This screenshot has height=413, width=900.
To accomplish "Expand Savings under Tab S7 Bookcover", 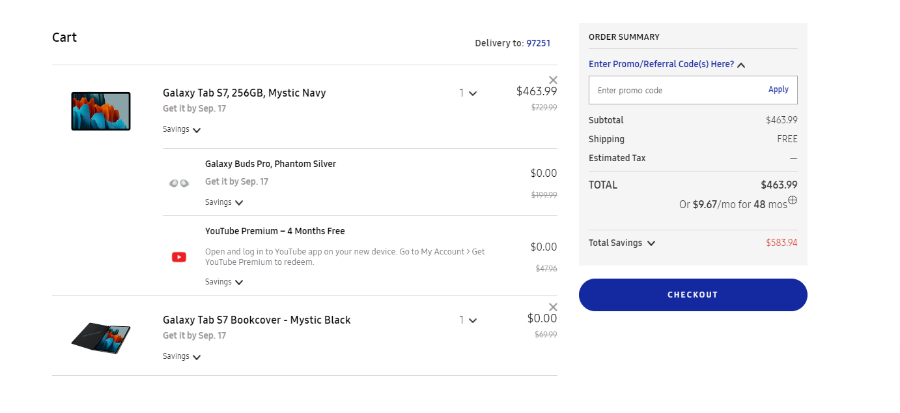I will pos(181,357).
